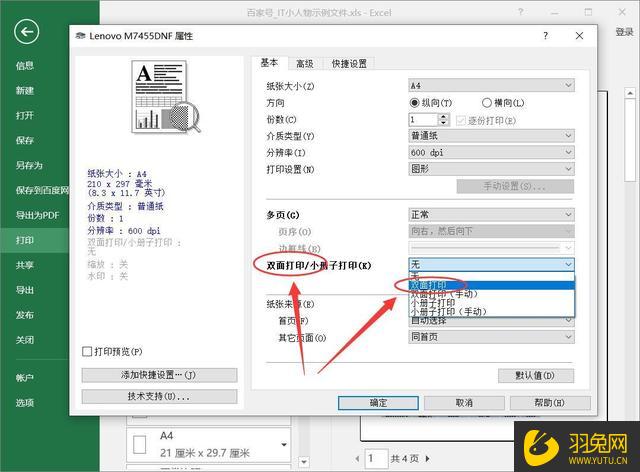Increase the copies count with up arrow
The height and width of the screenshot is (472, 640).
pos(444,116)
